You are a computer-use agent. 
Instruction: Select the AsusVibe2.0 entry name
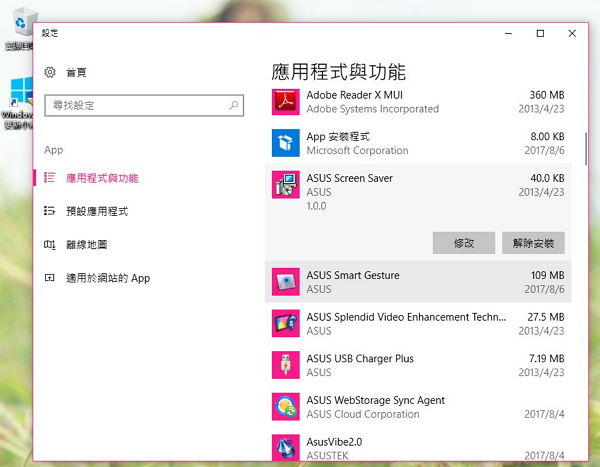pyautogui.click(x=334, y=442)
